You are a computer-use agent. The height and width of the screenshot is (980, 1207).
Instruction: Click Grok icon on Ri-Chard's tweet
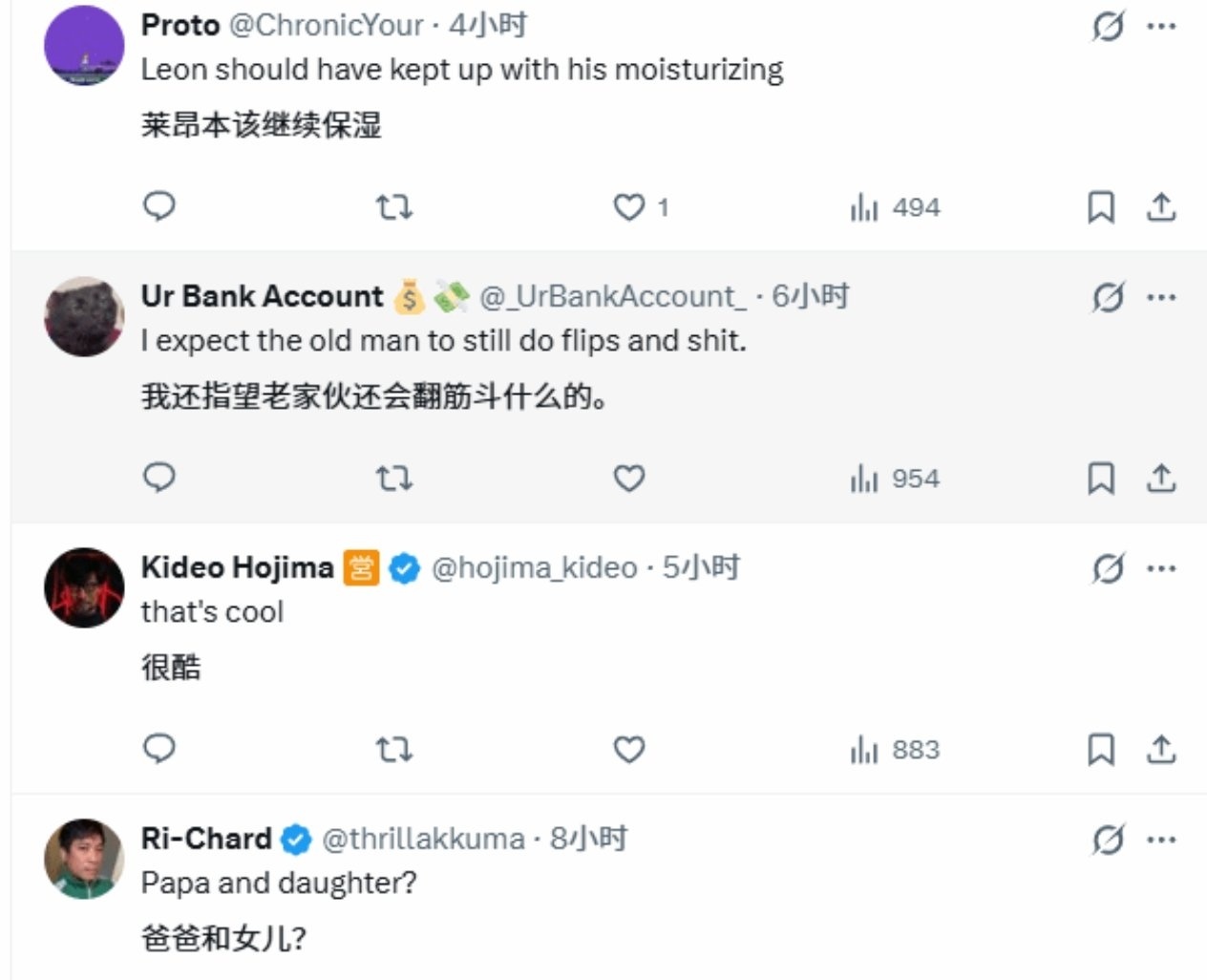(x=1108, y=841)
